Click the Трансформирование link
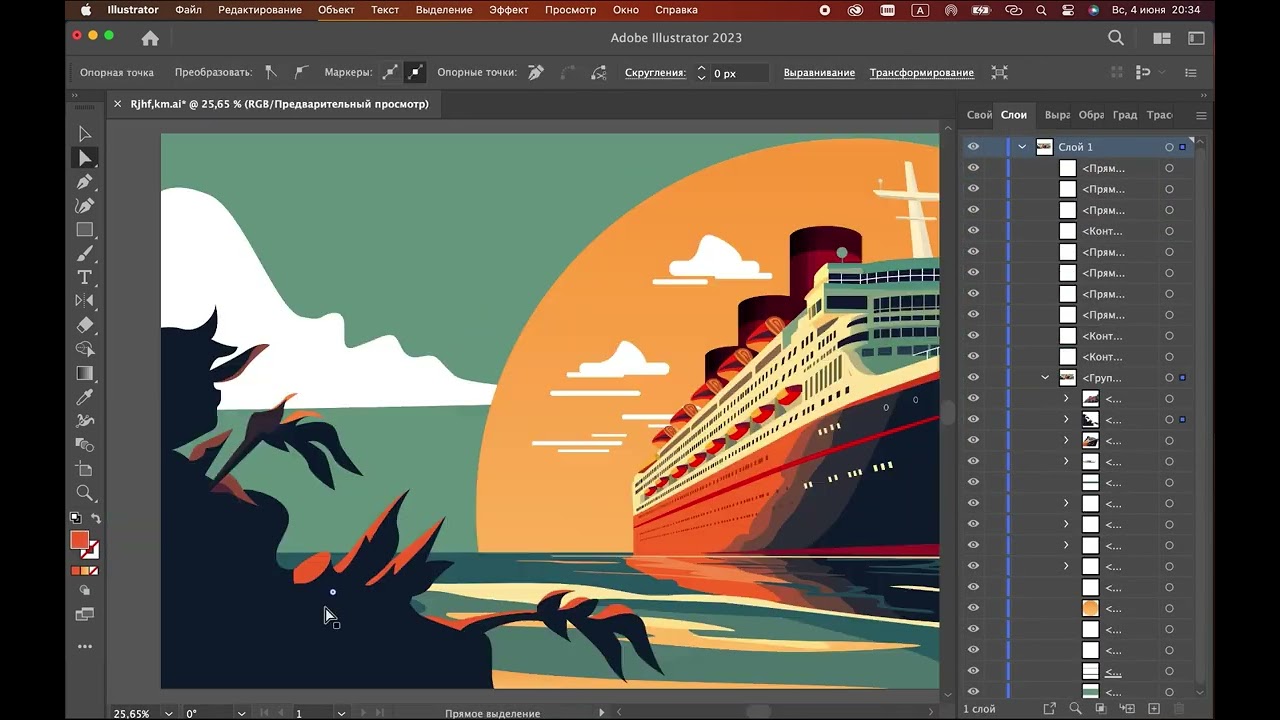This screenshot has height=720, width=1280. (x=921, y=73)
